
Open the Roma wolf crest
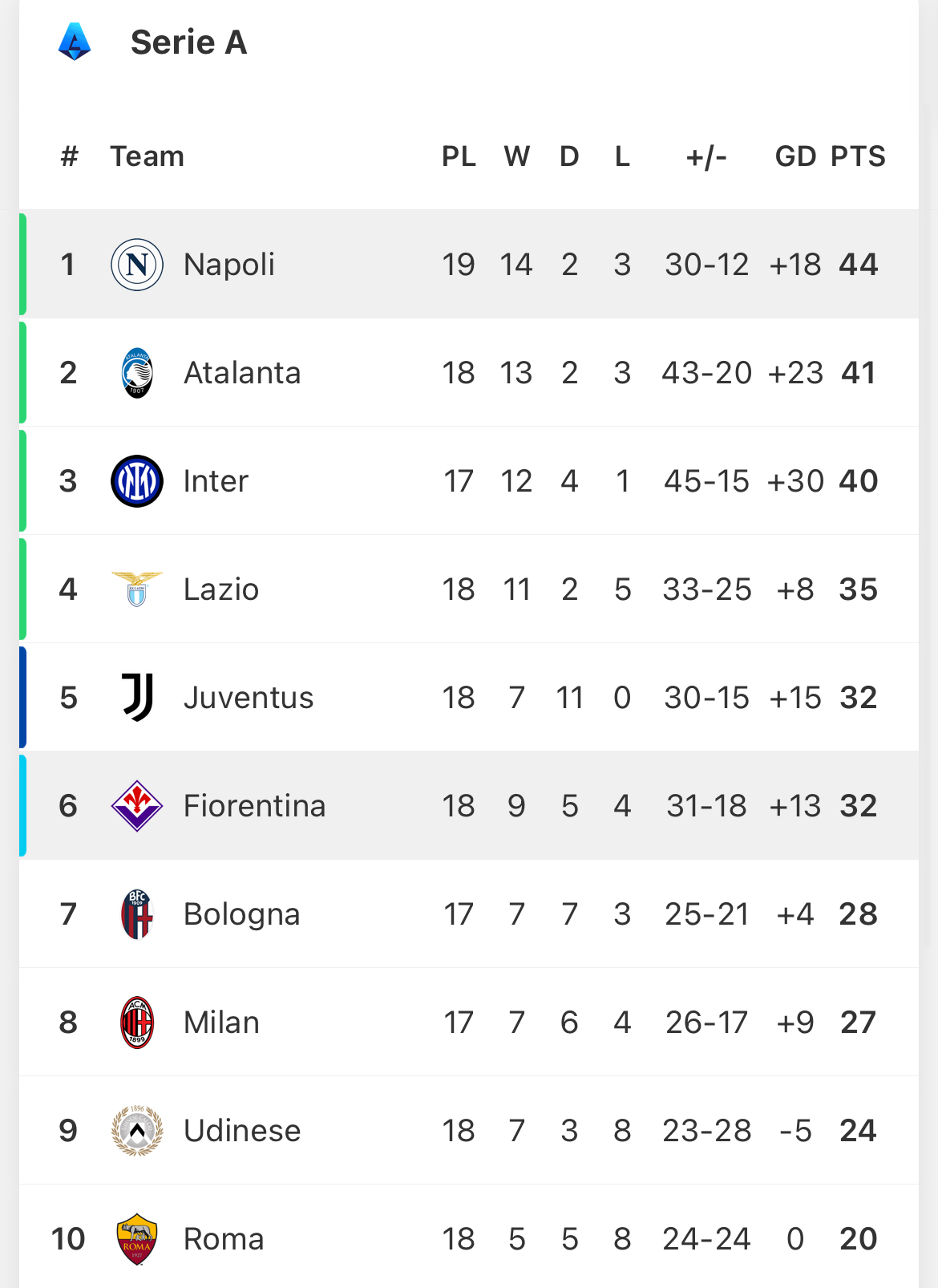click(137, 1239)
